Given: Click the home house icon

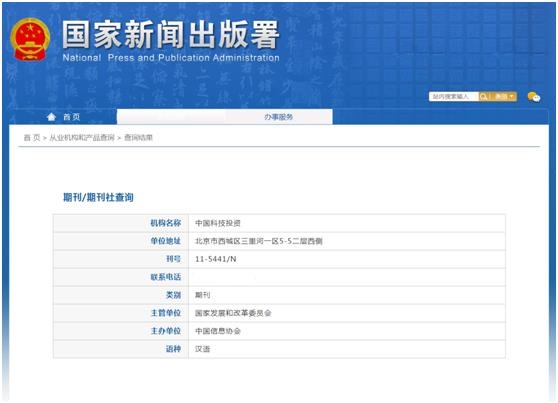Looking at the screenshot, I should 52,117.
